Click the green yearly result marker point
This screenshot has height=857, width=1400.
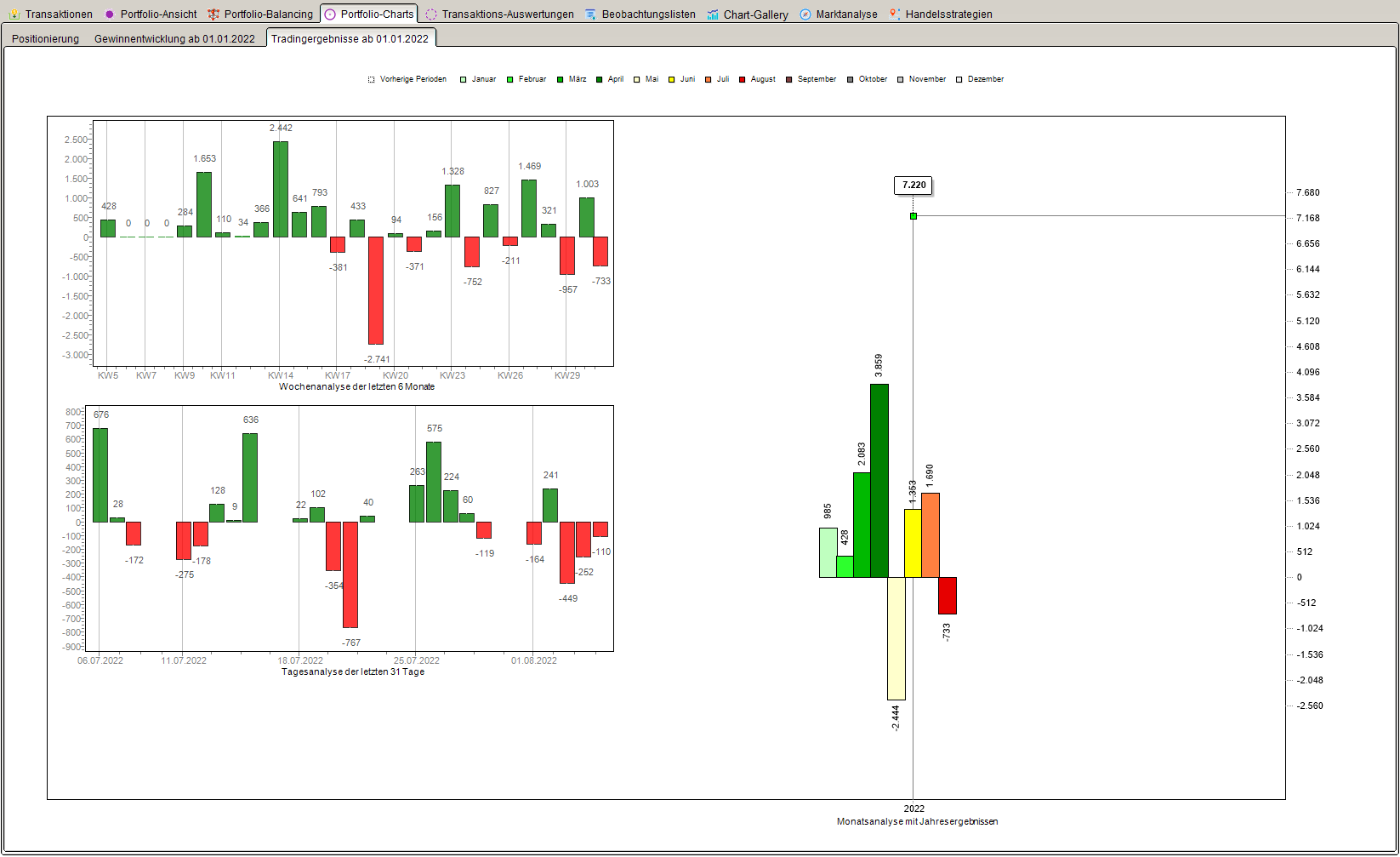tap(913, 216)
